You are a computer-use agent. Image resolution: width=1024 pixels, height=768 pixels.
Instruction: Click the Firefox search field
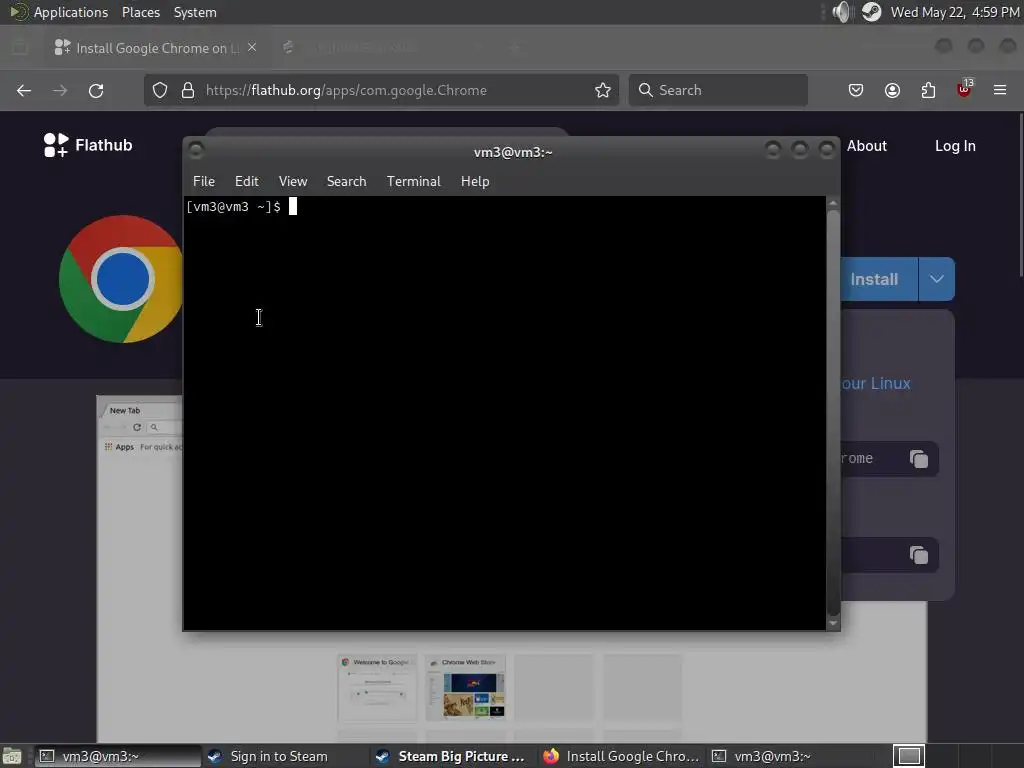click(x=718, y=90)
